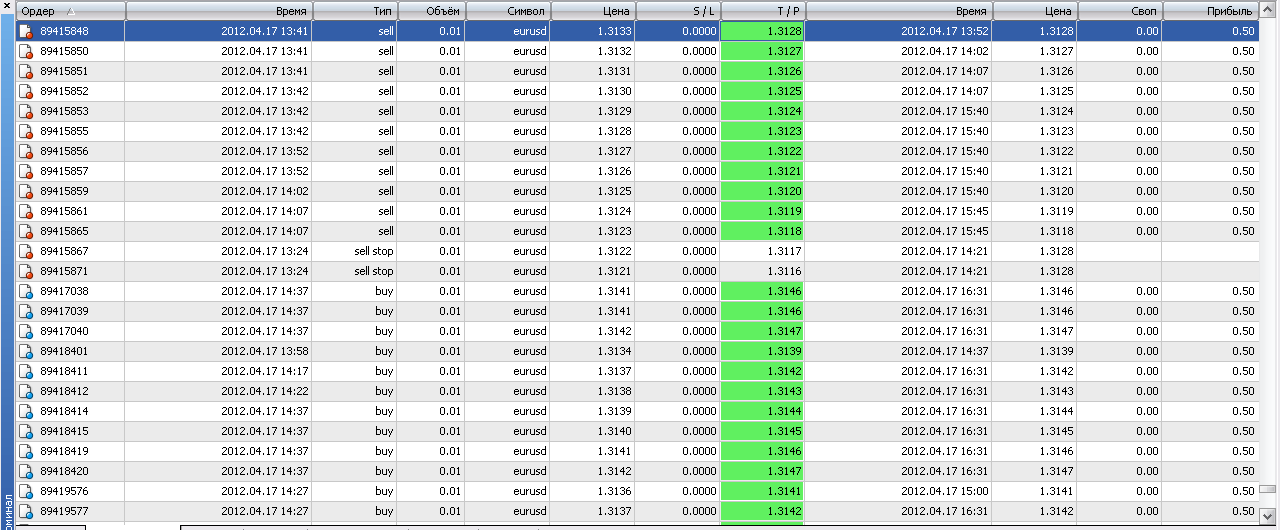The width and height of the screenshot is (1280, 530).
Task: Click the sell stop order icon for 89415867
Action: click(x=26, y=251)
